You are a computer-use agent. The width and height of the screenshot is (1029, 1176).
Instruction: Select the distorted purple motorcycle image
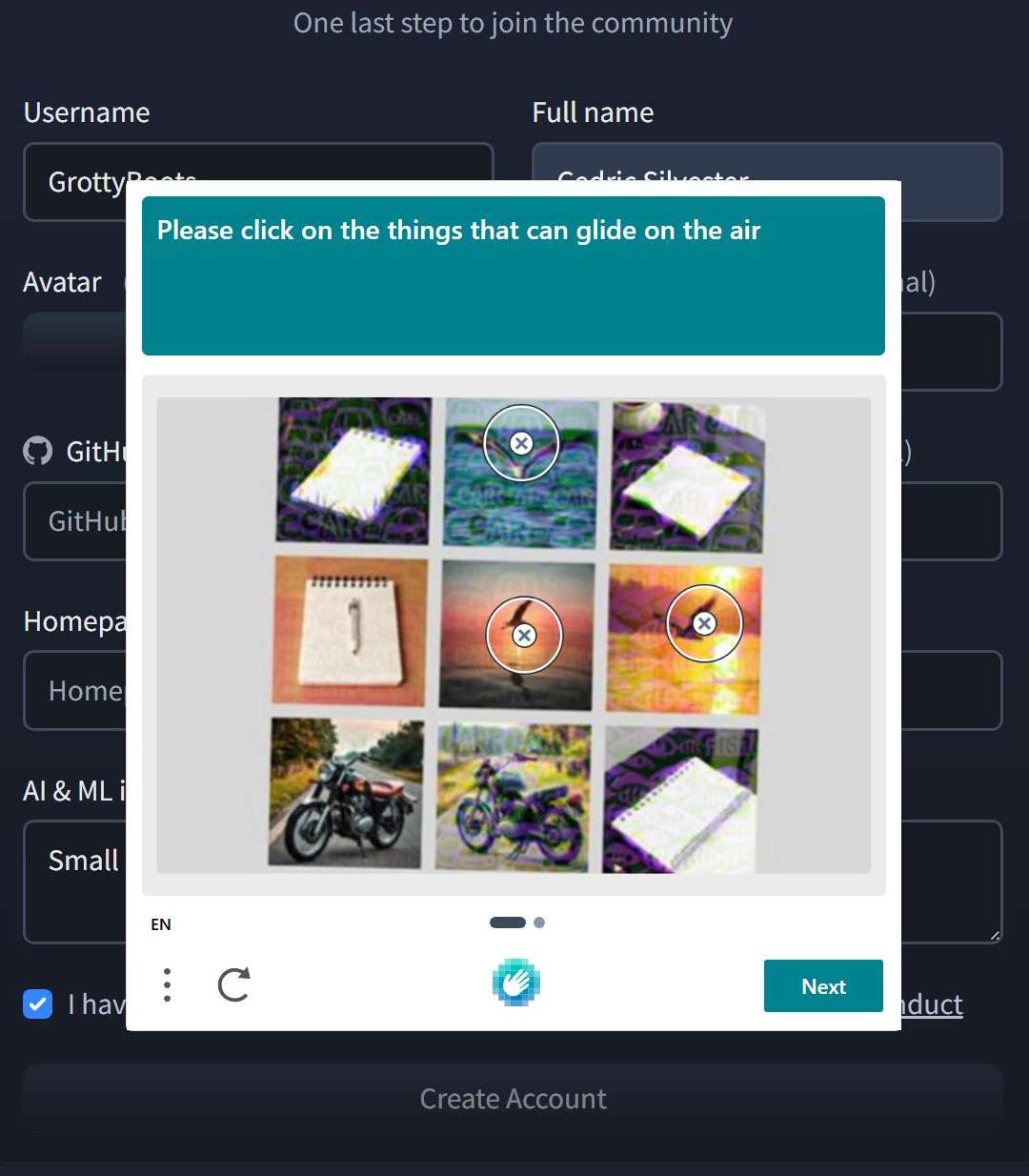pyautogui.click(x=514, y=798)
